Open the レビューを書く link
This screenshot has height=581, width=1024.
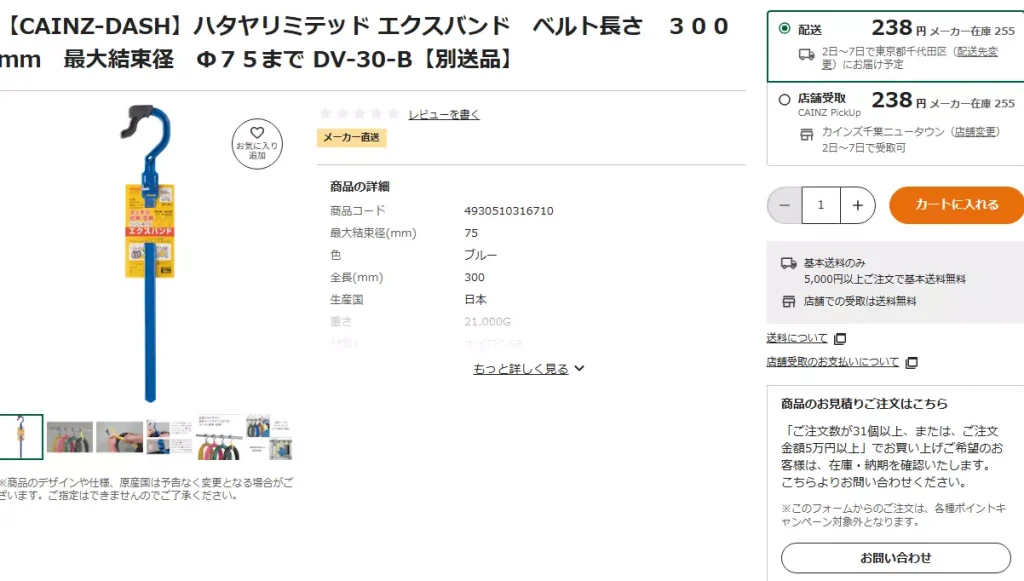pyautogui.click(x=442, y=113)
